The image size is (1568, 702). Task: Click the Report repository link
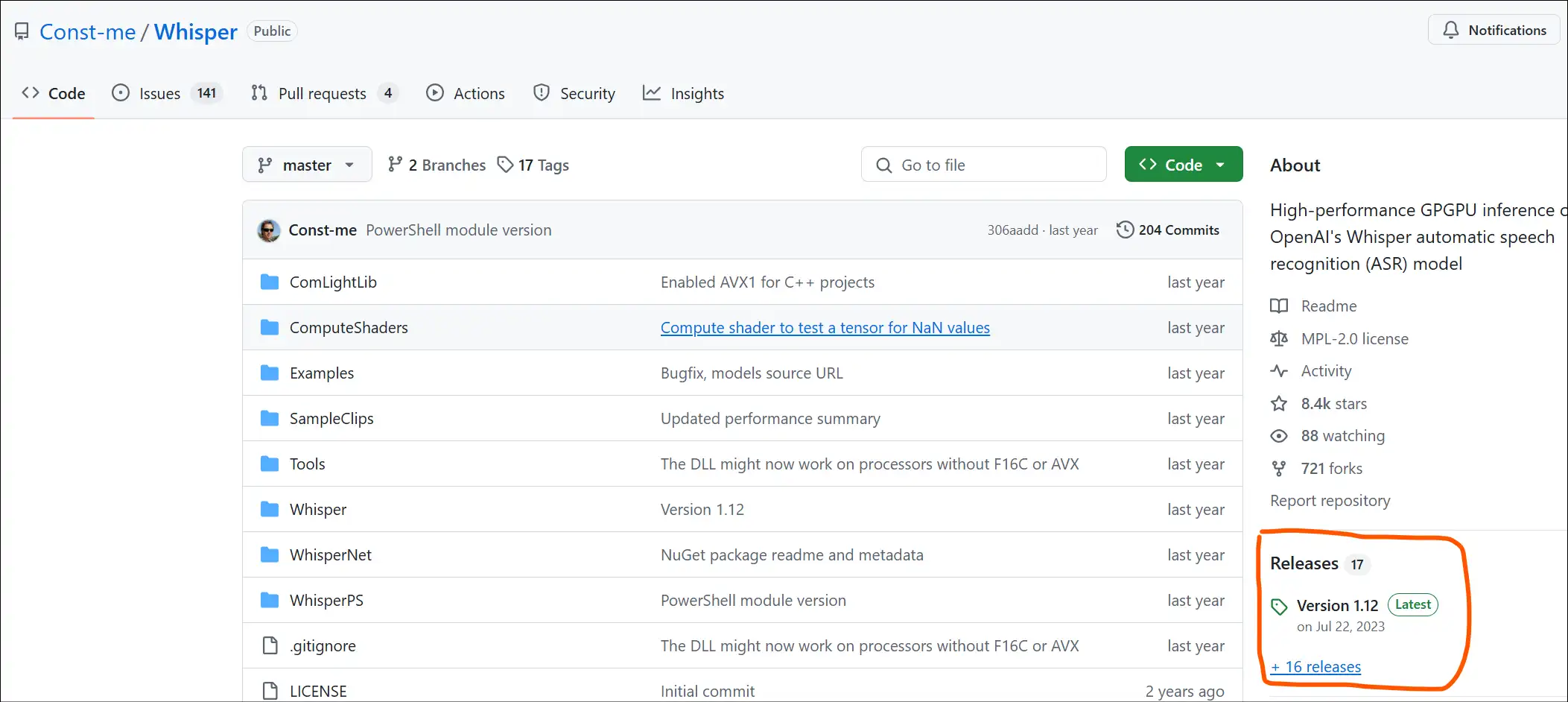point(1330,501)
